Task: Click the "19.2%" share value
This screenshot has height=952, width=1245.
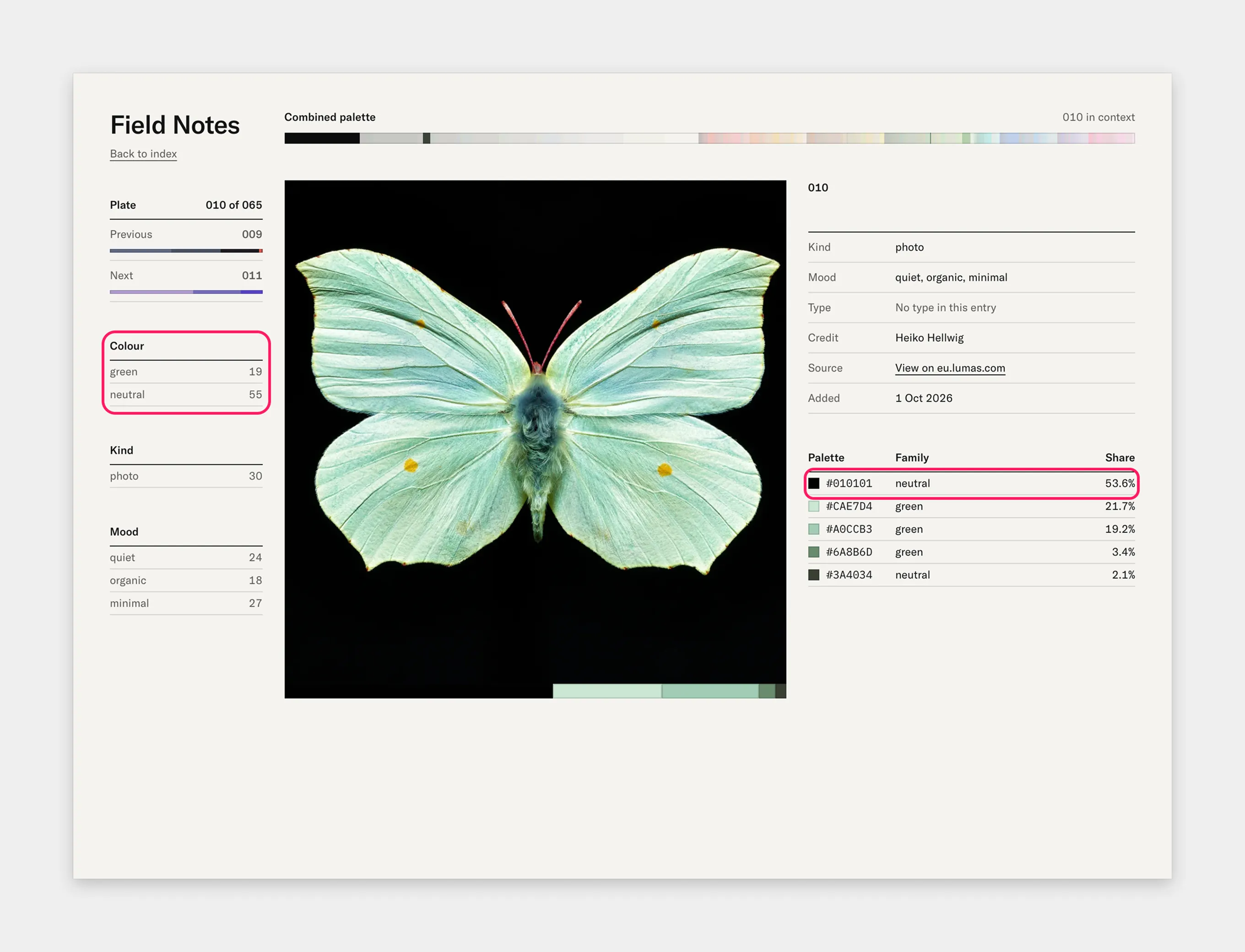Action: (1120, 529)
